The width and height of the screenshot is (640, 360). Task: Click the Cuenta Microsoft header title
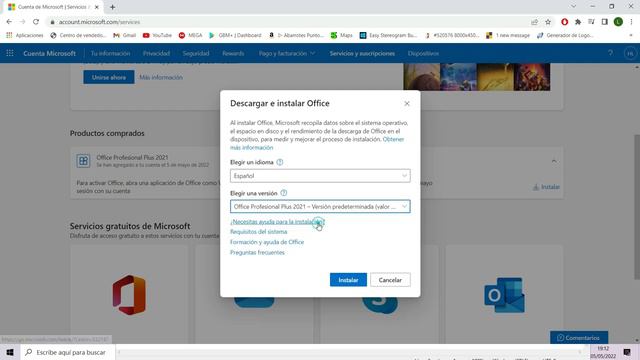click(49, 53)
